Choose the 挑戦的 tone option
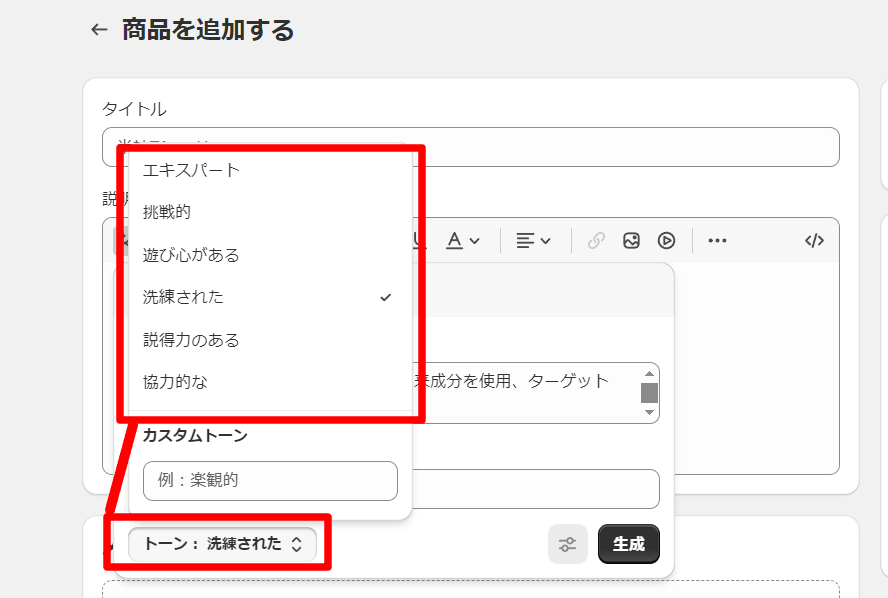Screen dimensions: 888x598 point(167,212)
